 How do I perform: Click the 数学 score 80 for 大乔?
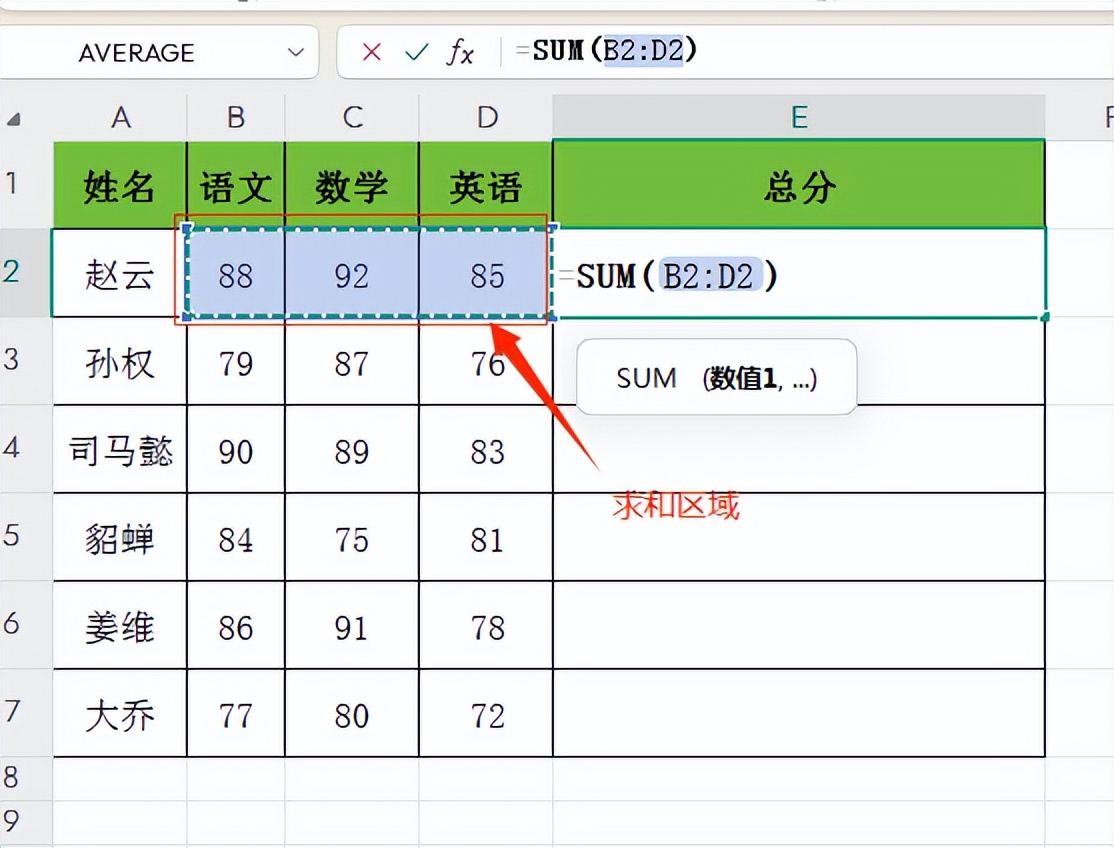coord(352,714)
